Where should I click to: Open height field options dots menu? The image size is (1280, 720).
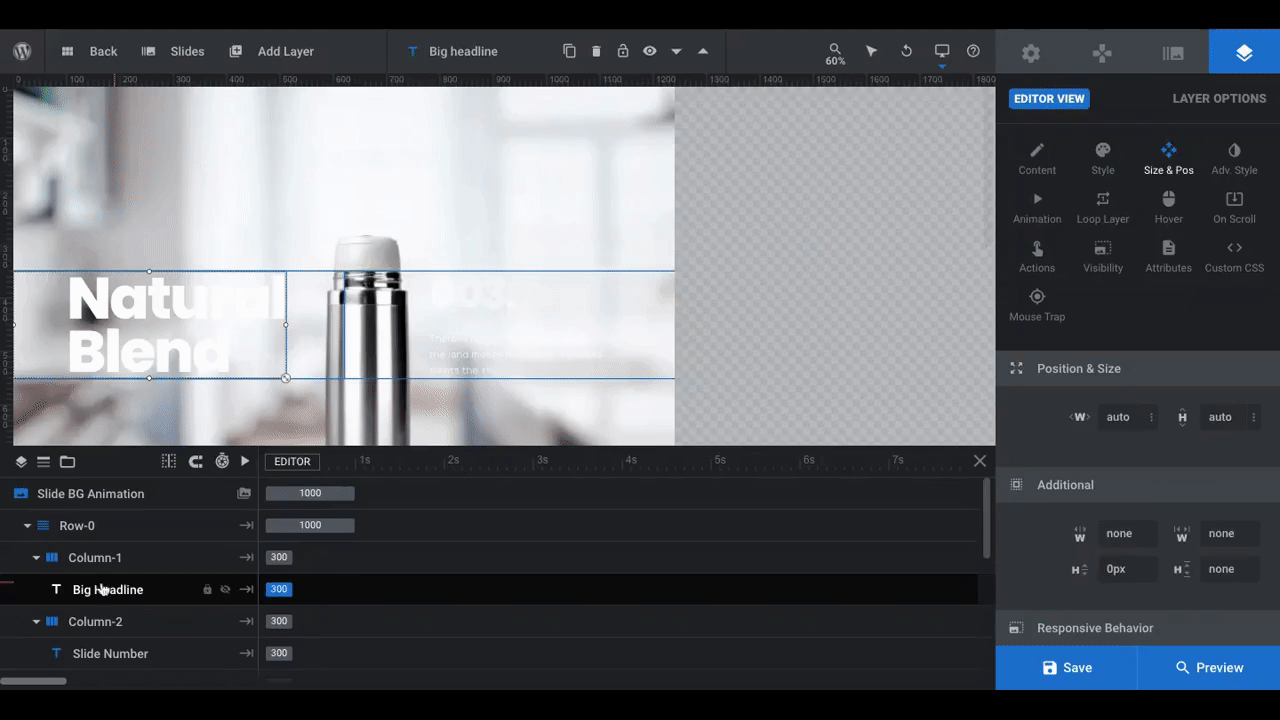(x=1253, y=417)
